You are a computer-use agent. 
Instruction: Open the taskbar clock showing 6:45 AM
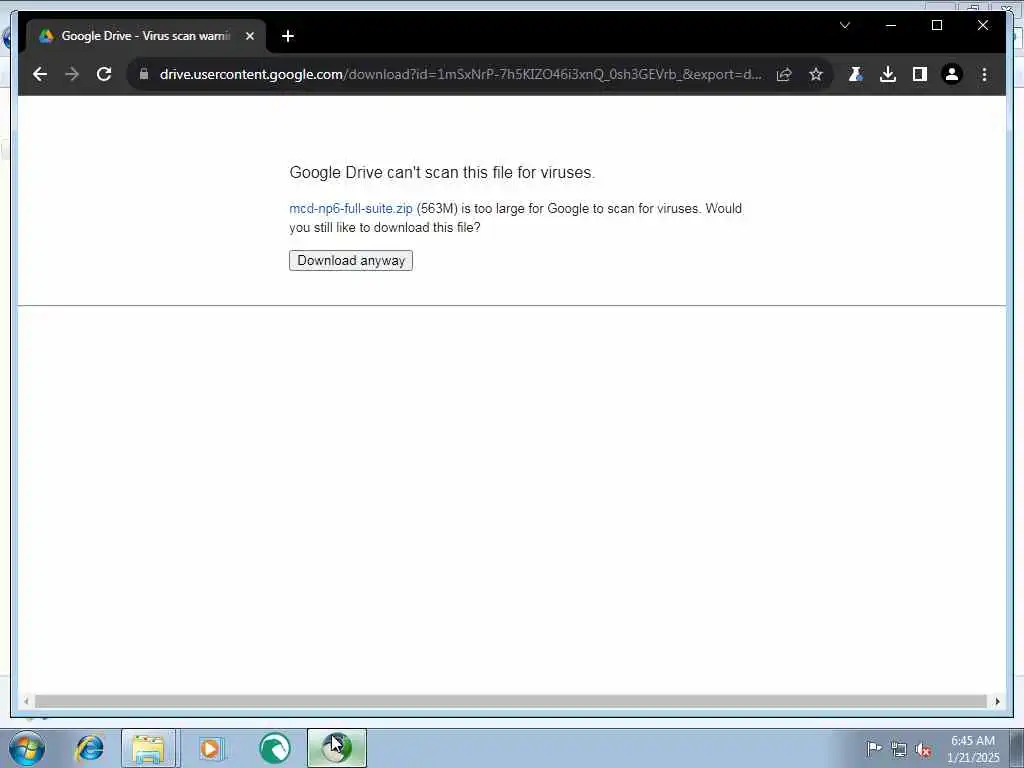(973, 749)
